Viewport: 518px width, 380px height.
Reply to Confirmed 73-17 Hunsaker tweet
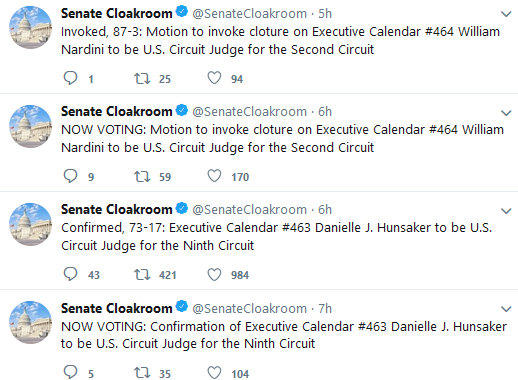coord(70,274)
